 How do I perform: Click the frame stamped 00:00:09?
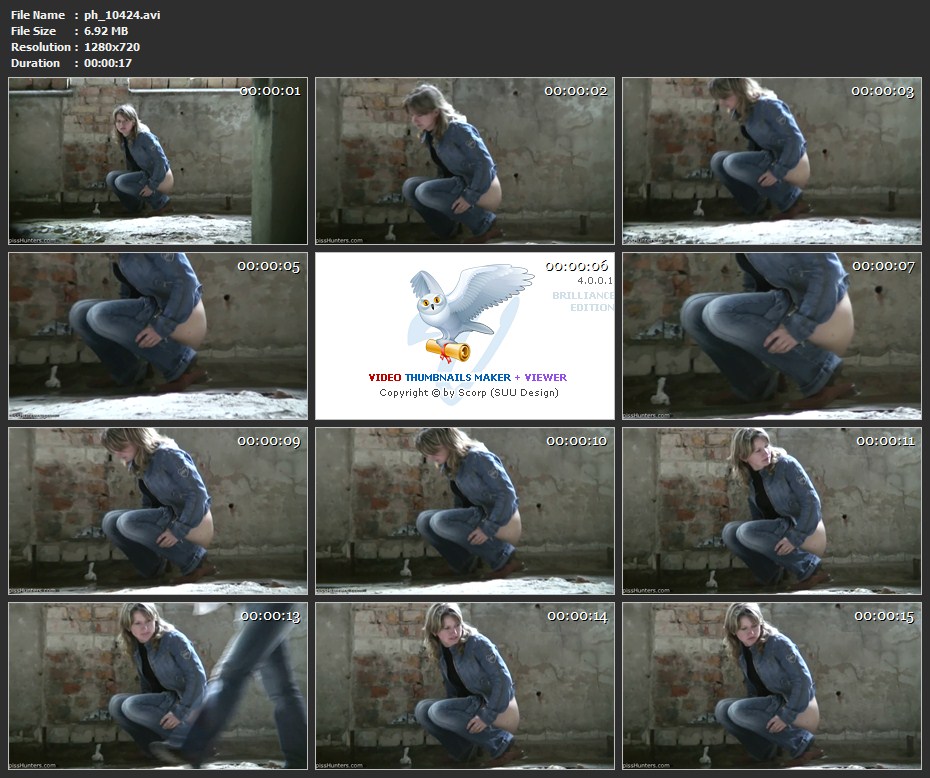[158, 510]
